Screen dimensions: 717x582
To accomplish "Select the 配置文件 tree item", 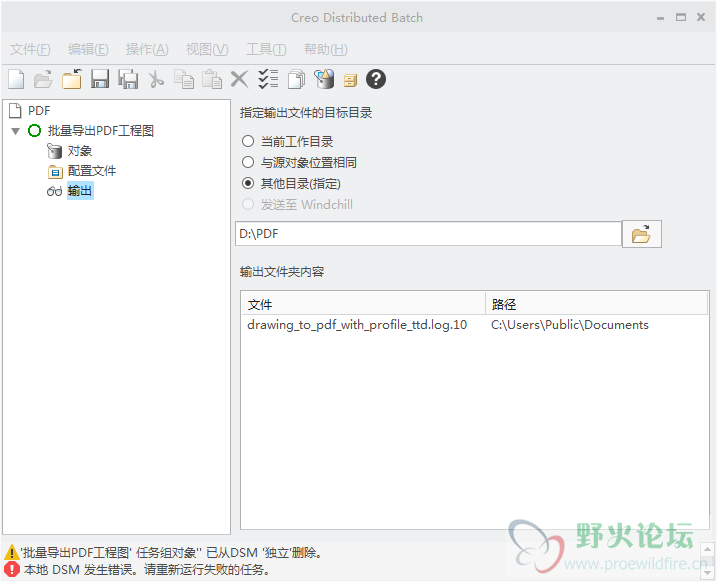I will tap(92, 171).
